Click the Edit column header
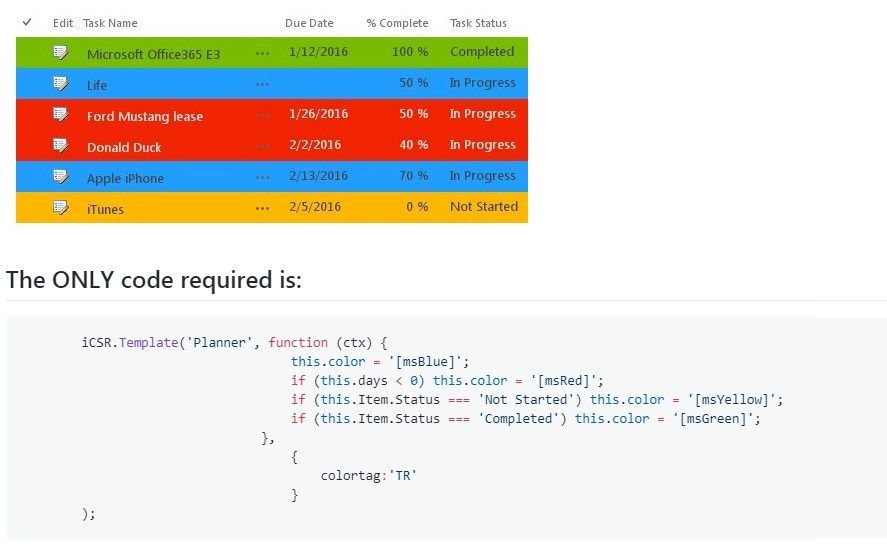Screen dimensions: 887x545 (x=63, y=23)
